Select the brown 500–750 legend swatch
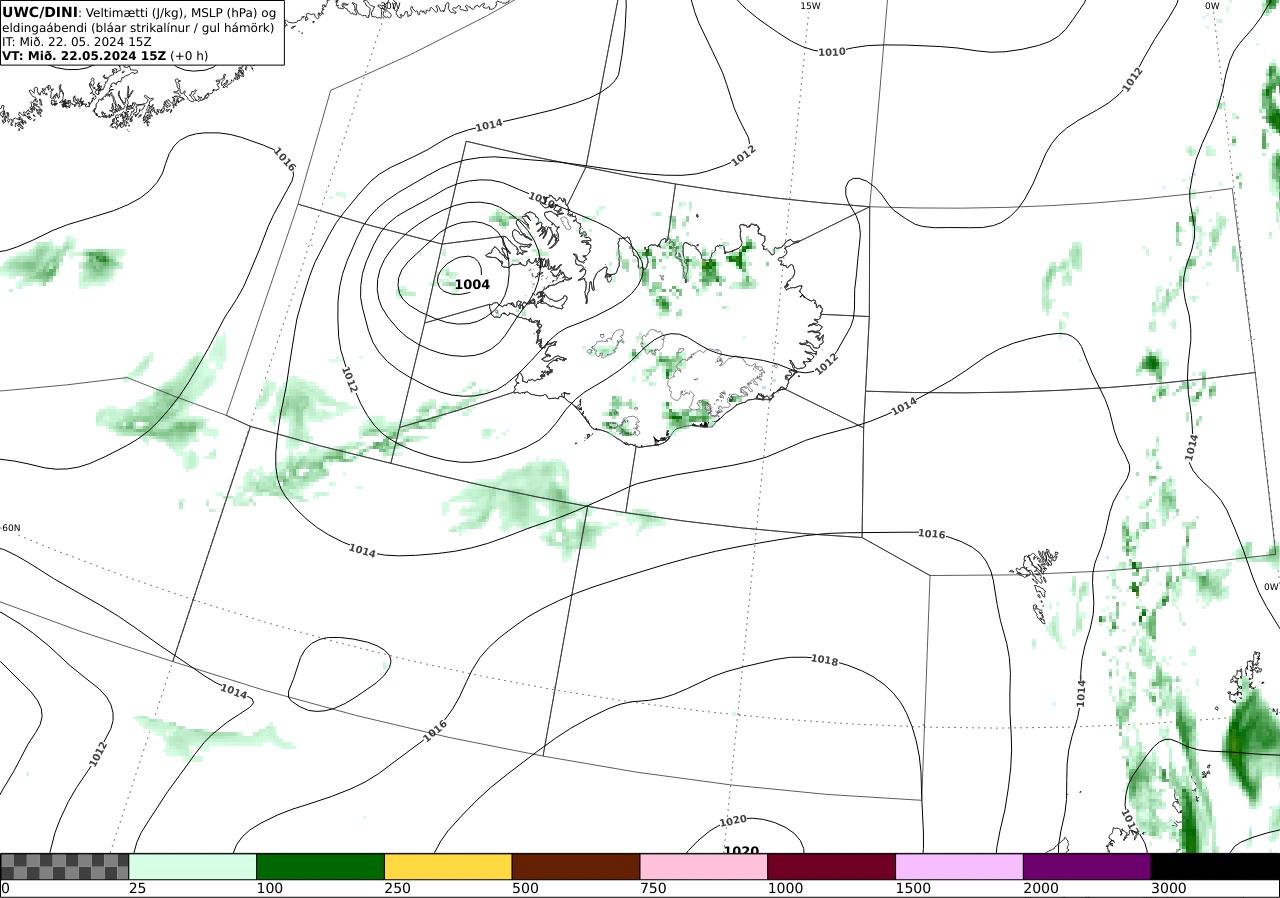This screenshot has width=1280, height=898. [576, 866]
